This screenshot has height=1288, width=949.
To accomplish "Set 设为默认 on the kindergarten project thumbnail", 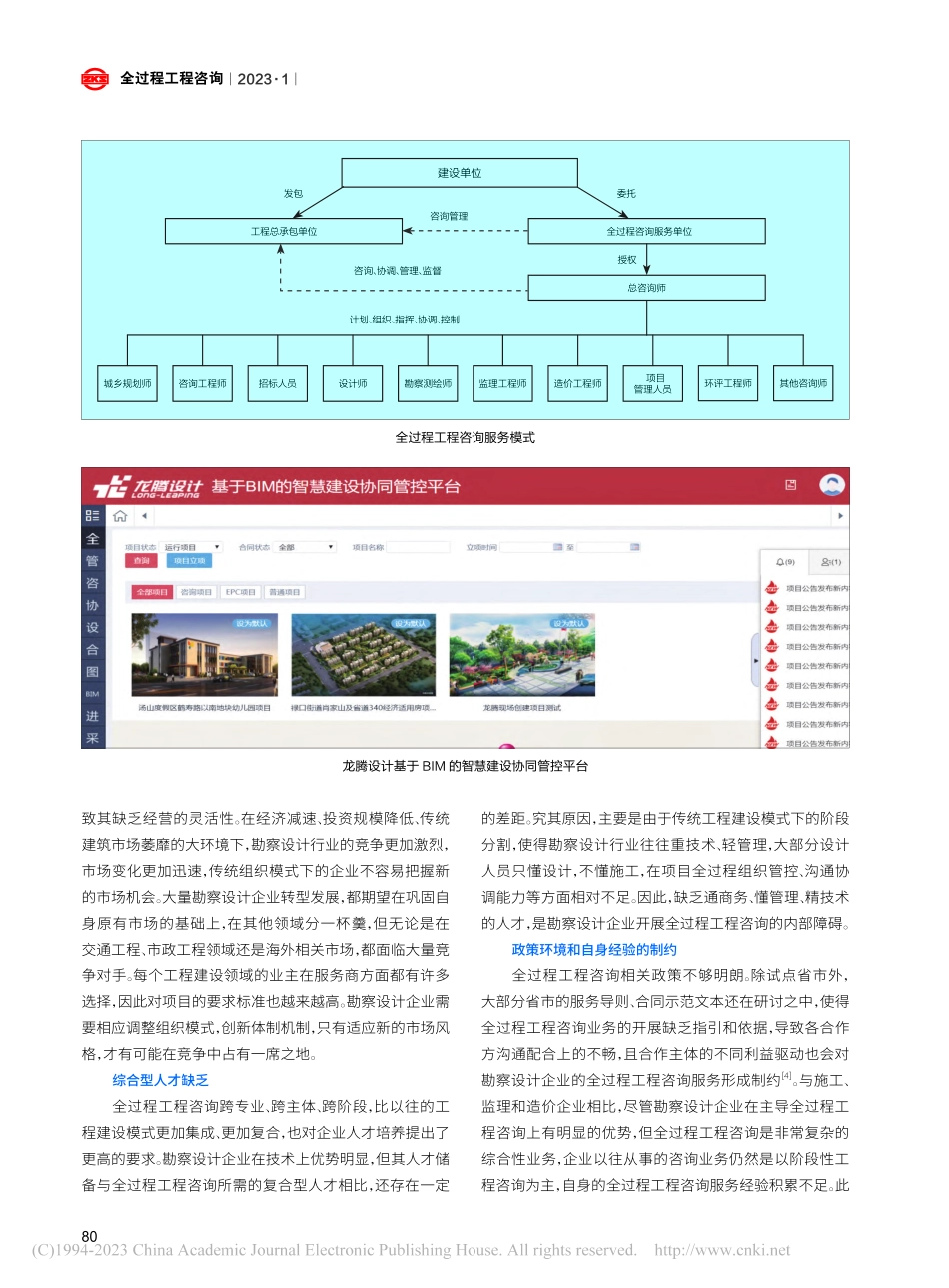I will click(x=251, y=622).
